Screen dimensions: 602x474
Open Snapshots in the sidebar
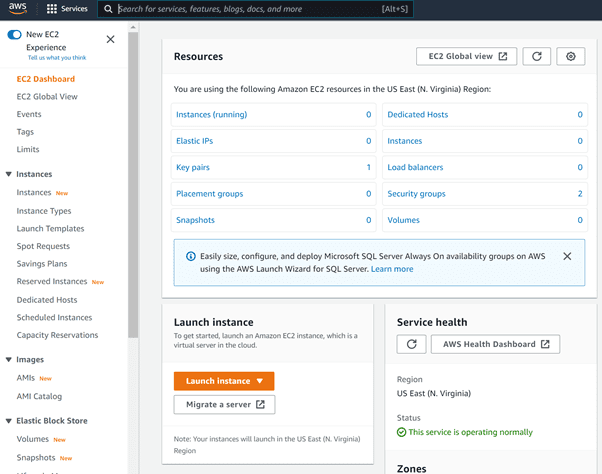coord(36,458)
